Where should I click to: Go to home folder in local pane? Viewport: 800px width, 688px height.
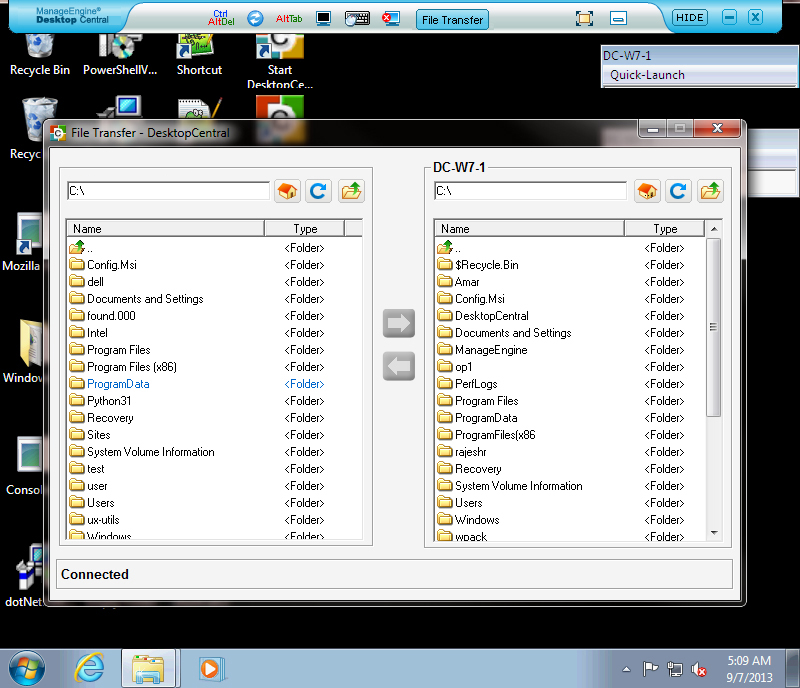pos(287,191)
